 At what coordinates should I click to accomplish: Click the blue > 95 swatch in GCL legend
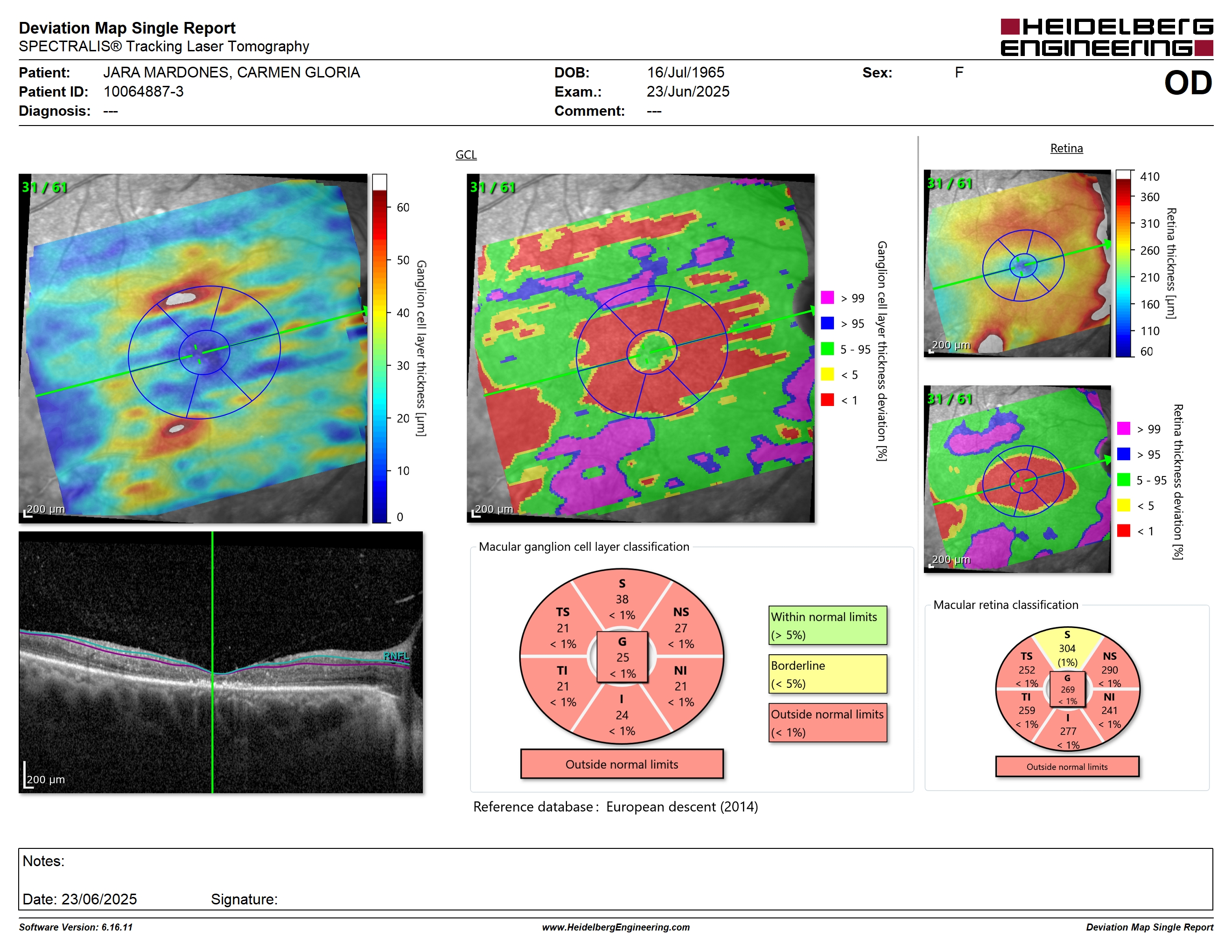[x=827, y=323]
